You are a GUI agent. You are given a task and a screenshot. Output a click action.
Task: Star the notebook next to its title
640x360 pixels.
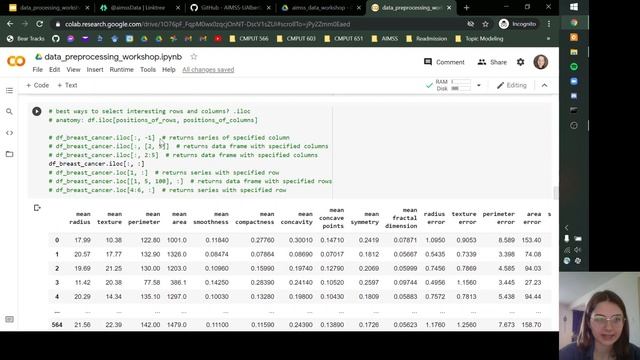pyautogui.click(x=194, y=57)
